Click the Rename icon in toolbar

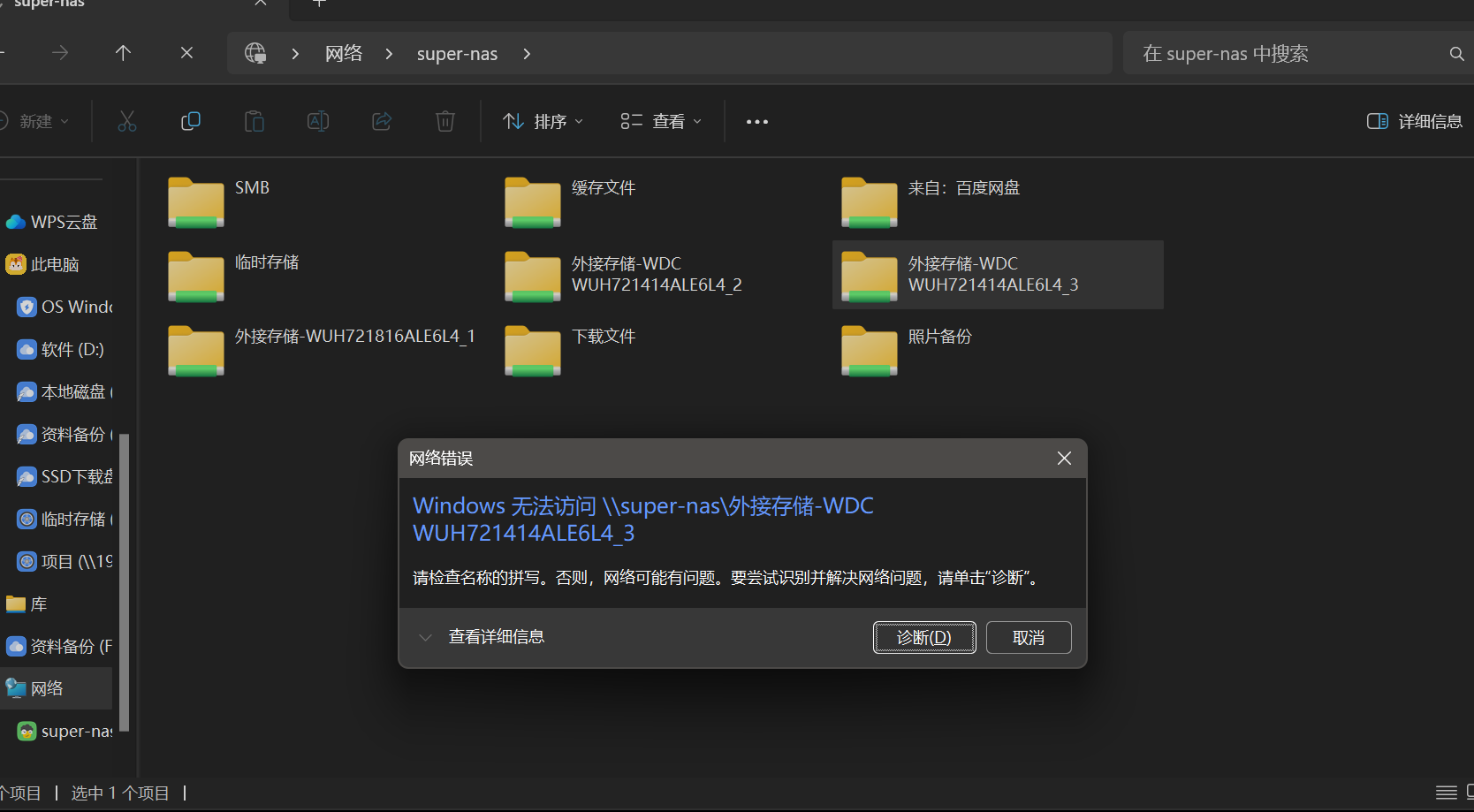point(318,121)
